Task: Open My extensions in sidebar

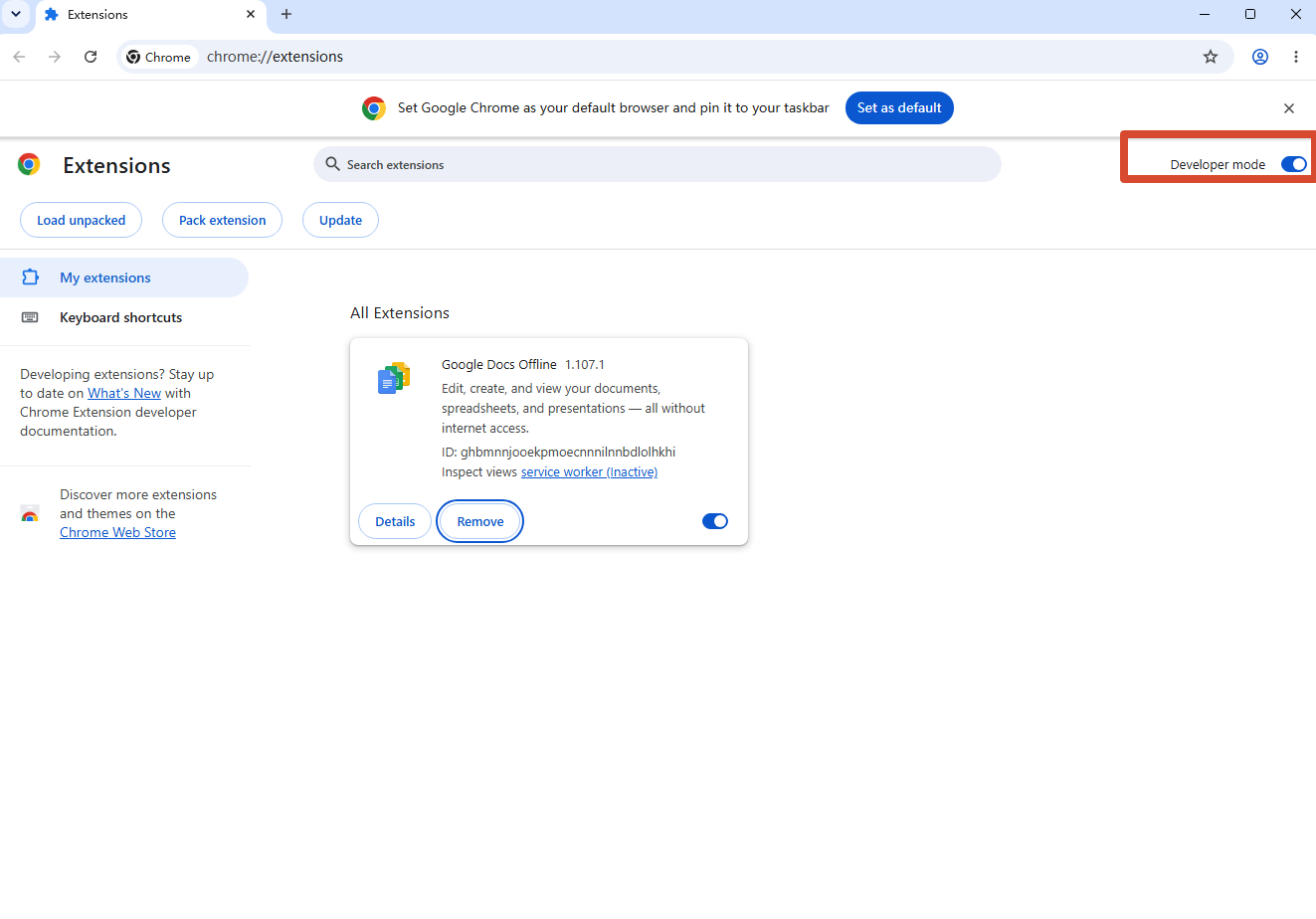Action: point(124,277)
